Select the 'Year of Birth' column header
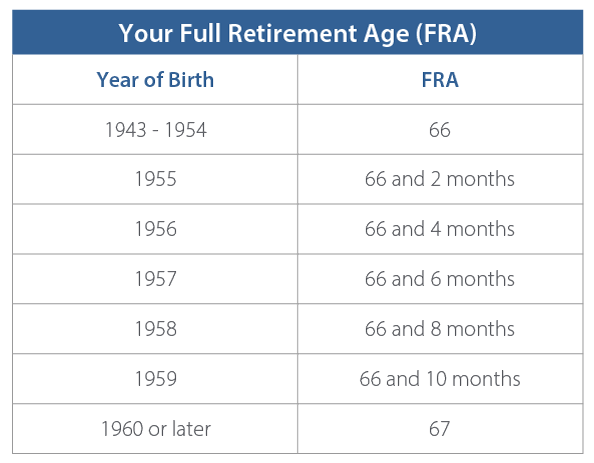Screen dimensions: 594x463 [155, 80]
